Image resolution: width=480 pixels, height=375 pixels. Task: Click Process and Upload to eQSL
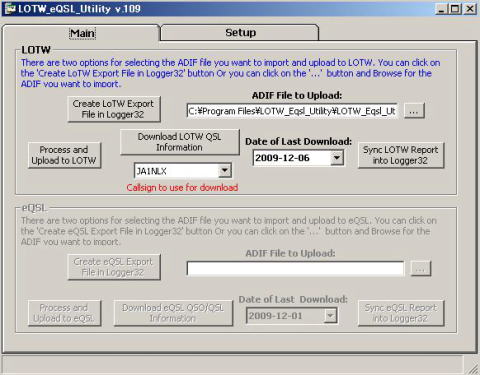click(64, 313)
